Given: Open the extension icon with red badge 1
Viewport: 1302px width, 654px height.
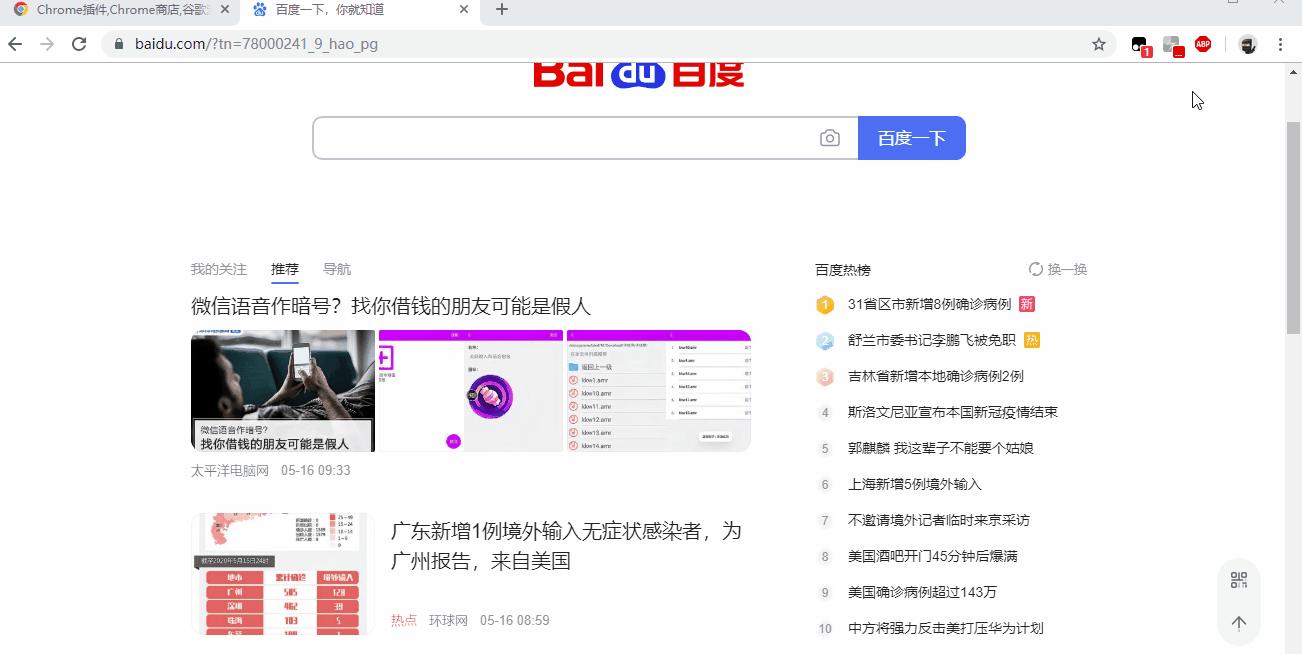Looking at the screenshot, I should tap(1139, 44).
